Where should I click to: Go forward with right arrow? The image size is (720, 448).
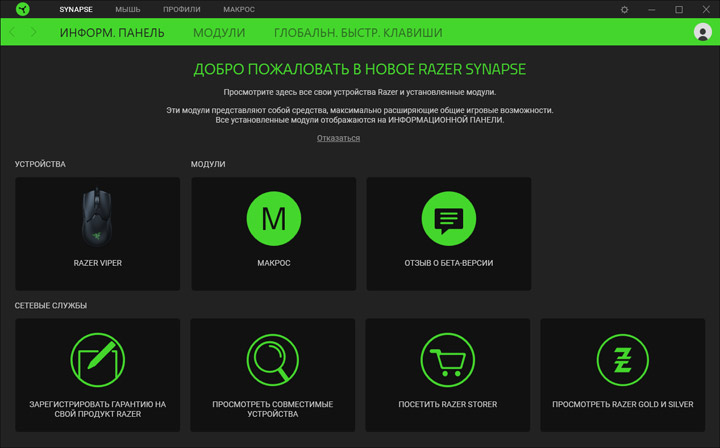pyautogui.click(x=34, y=32)
